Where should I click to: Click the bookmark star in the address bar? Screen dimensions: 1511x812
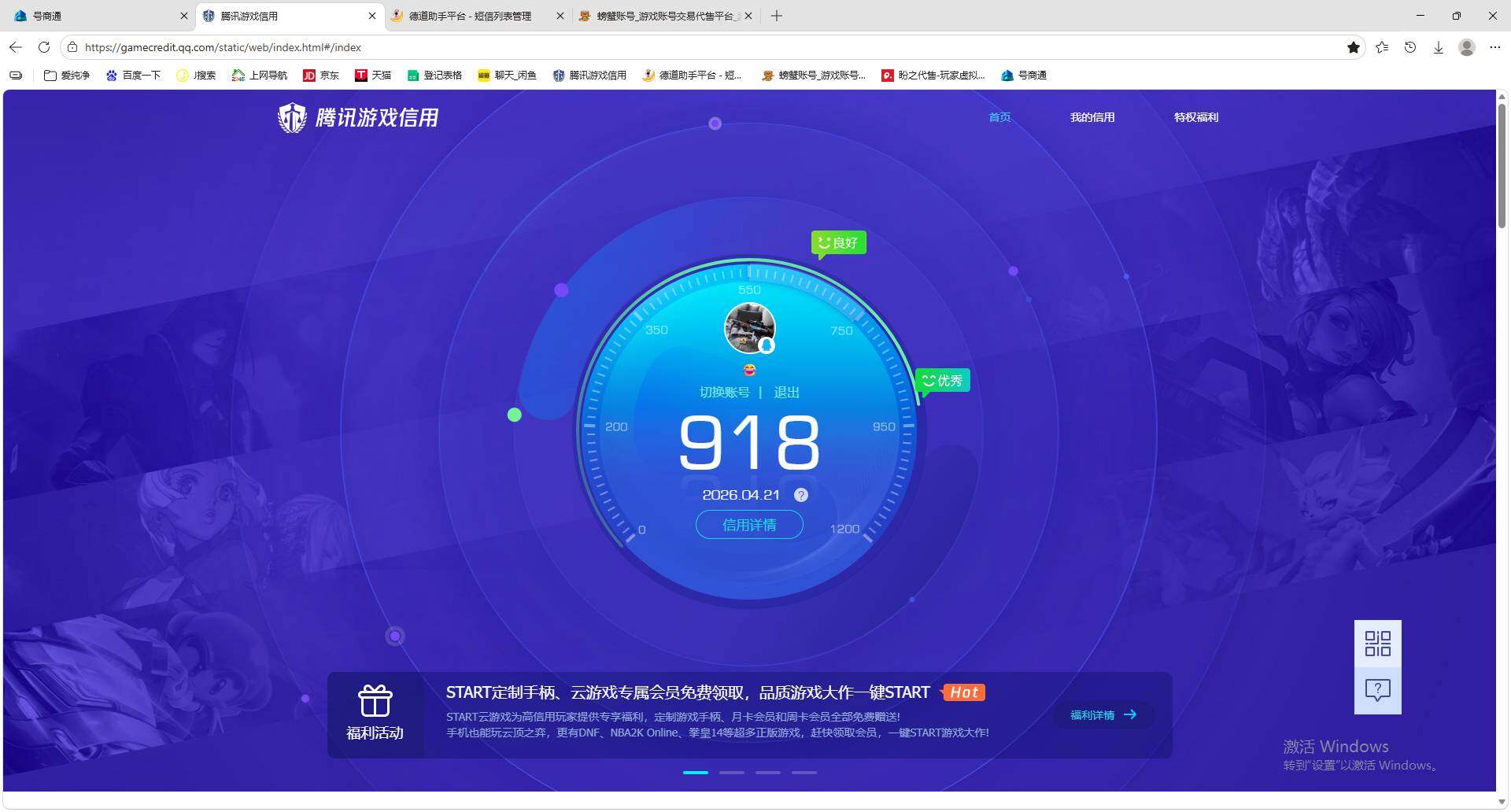pyautogui.click(x=1354, y=47)
